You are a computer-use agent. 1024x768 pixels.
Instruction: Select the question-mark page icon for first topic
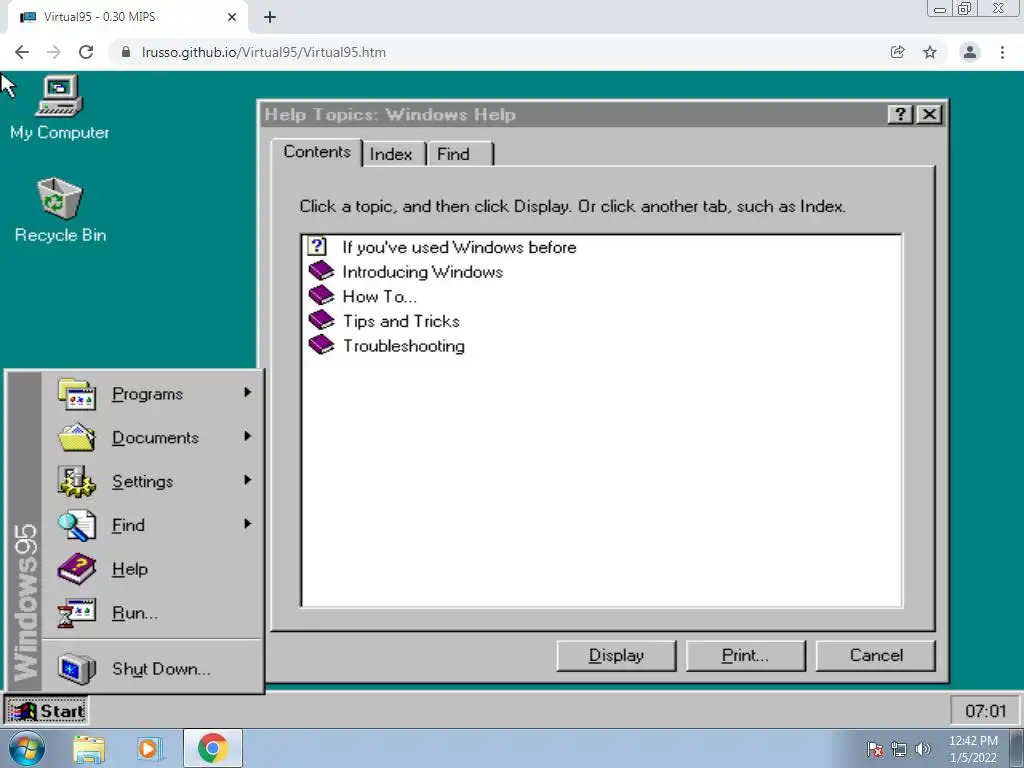click(317, 246)
